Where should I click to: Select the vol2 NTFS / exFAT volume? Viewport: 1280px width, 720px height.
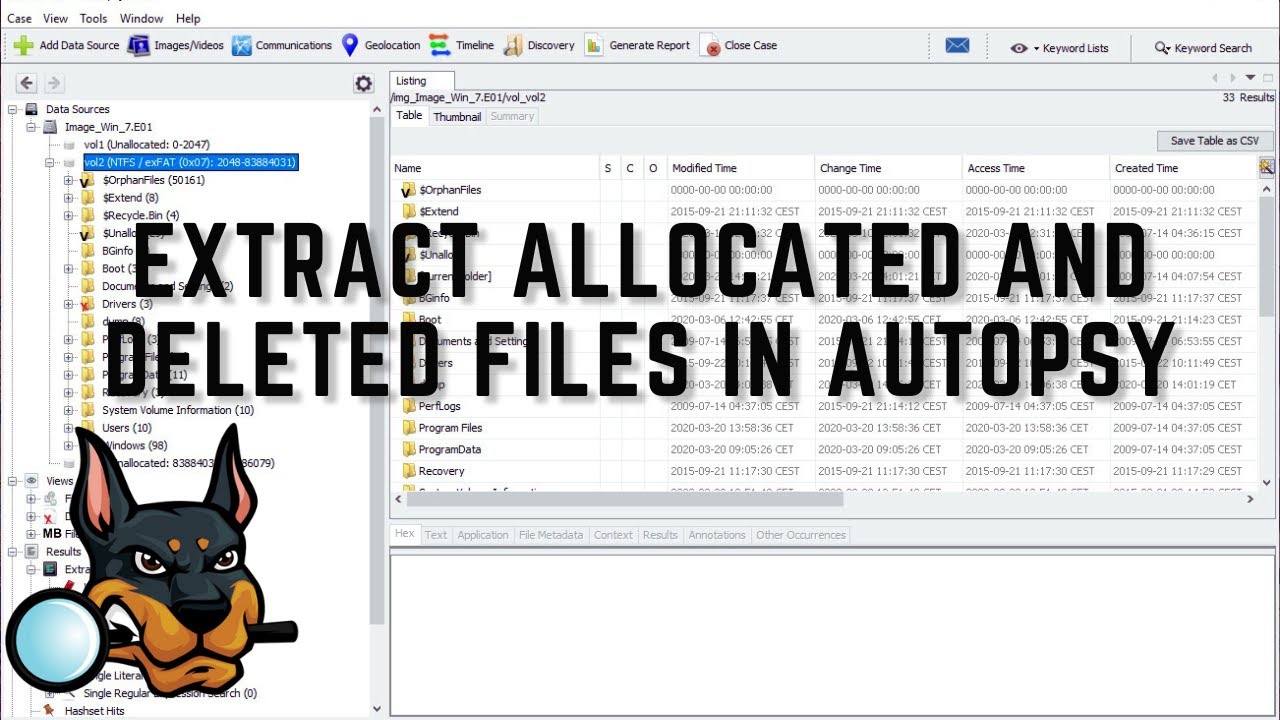pyautogui.click(x=190, y=162)
